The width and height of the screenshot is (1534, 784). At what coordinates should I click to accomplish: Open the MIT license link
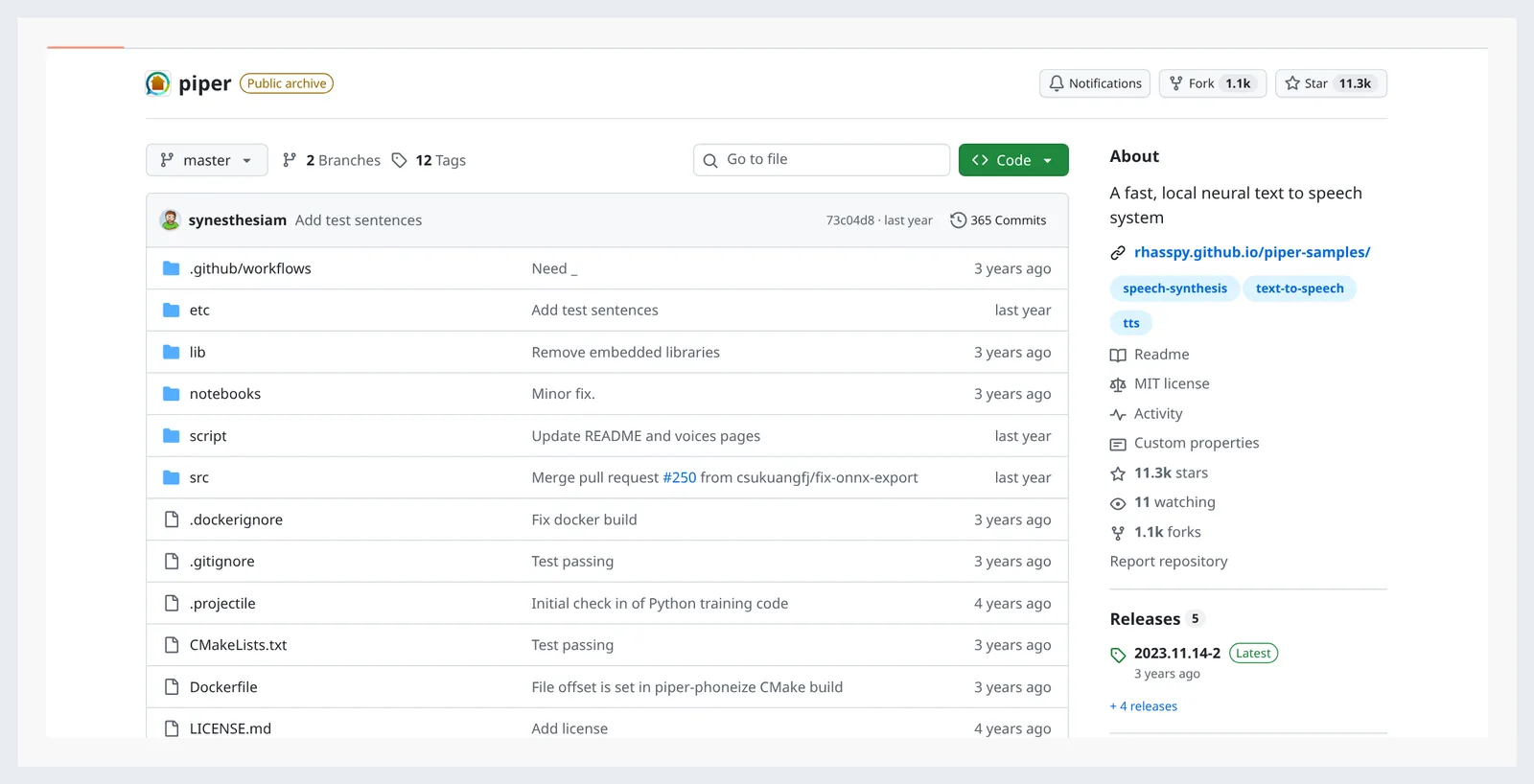pyautogui.click(x=1172, y=383)
